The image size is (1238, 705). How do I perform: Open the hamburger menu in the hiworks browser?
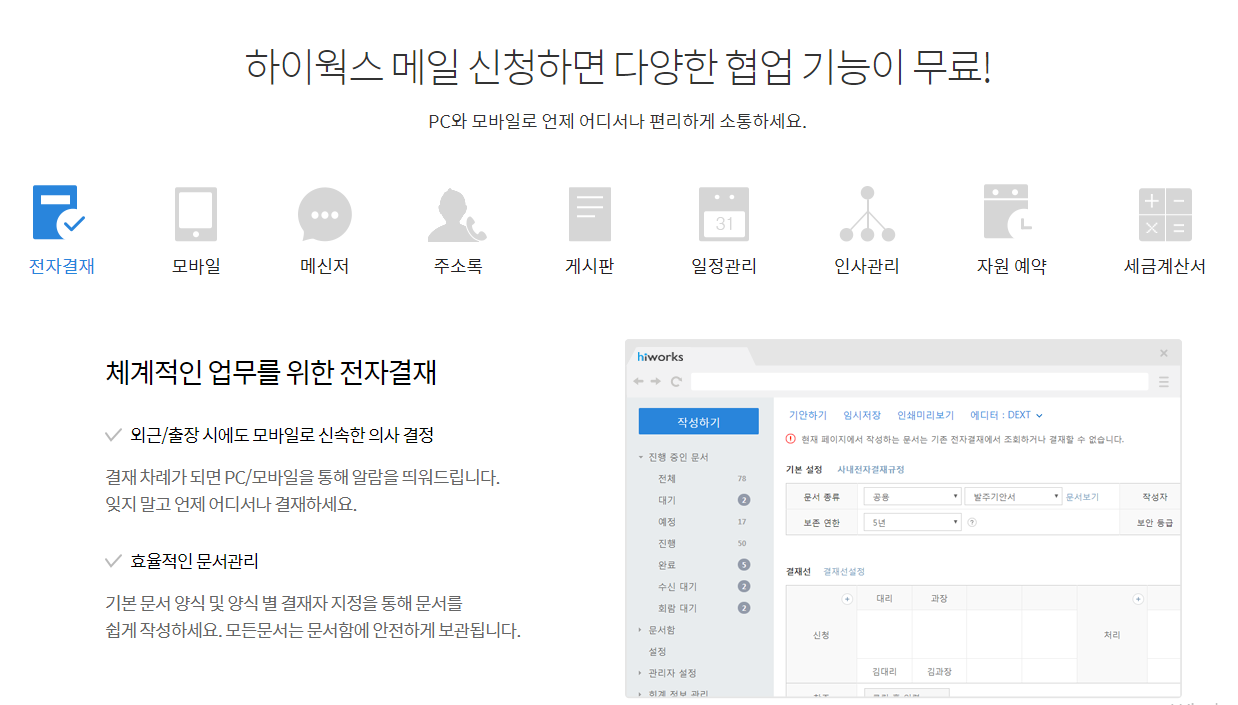coord(1163,381)
